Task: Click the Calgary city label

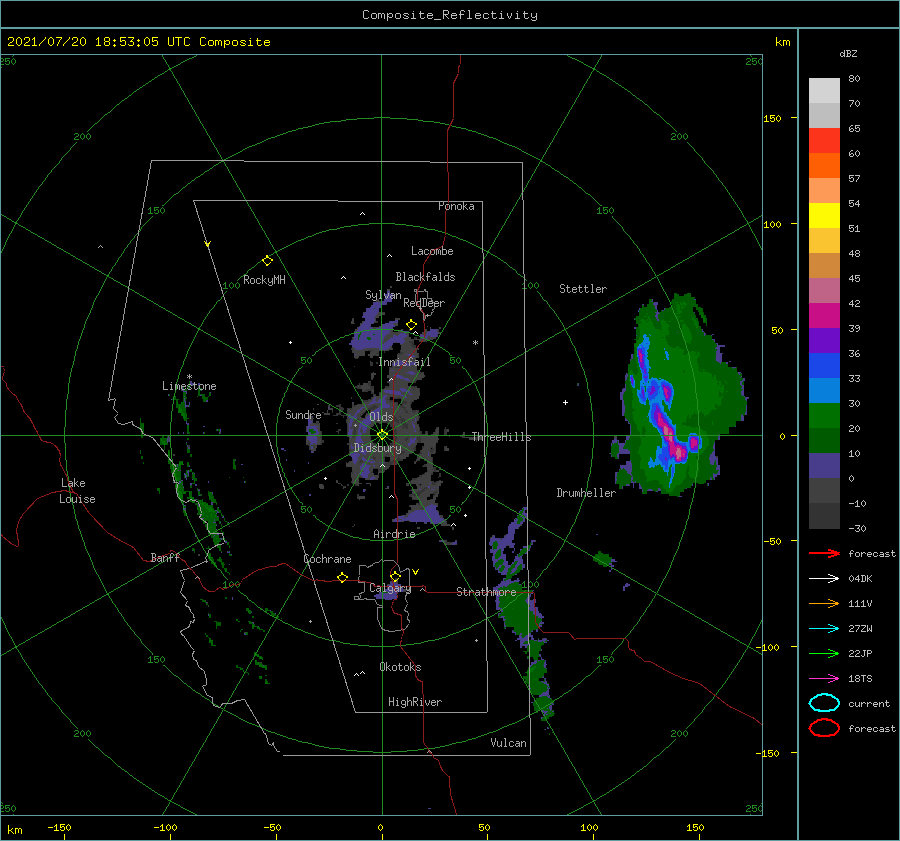Action: (x=390, y=588)
